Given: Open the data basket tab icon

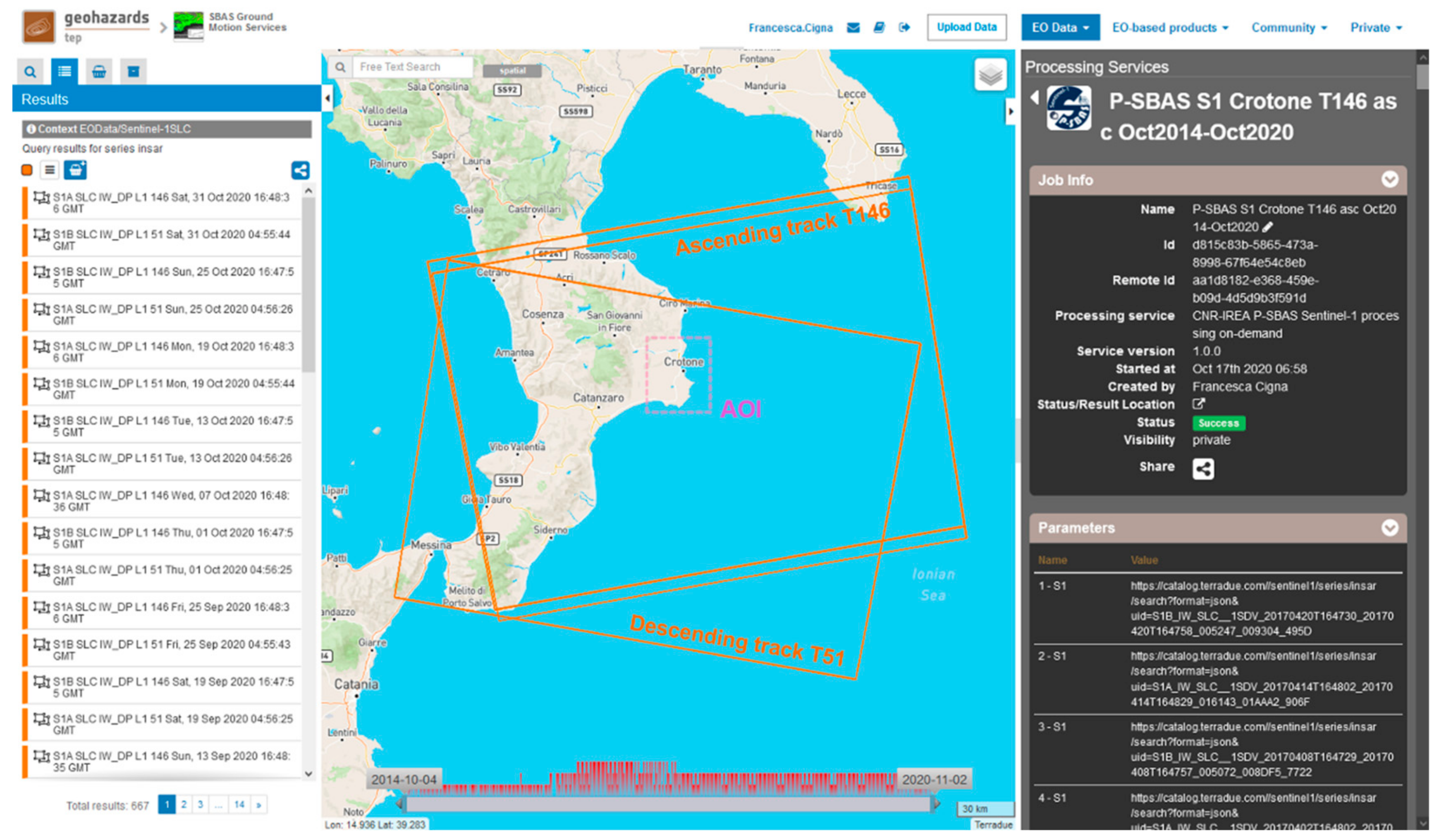Looking at the screenshot, I should coord(99,72).
